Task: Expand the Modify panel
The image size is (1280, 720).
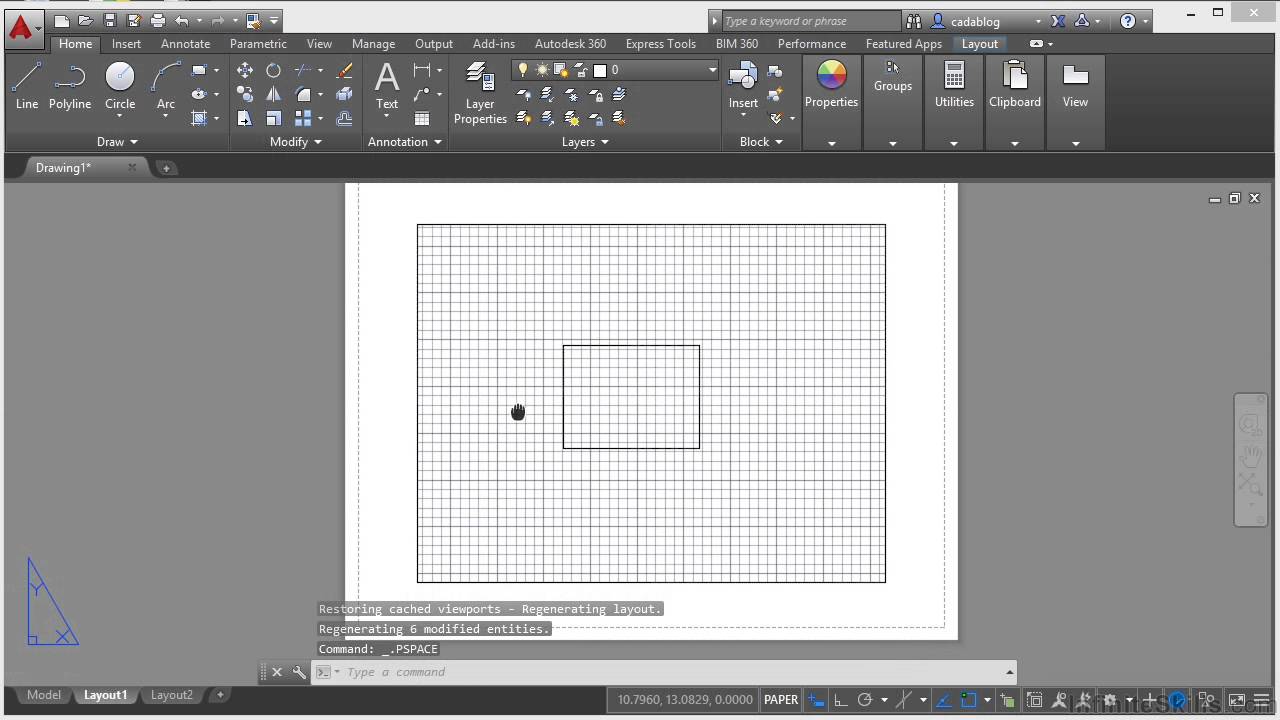Action: click(x=296, y=142)
